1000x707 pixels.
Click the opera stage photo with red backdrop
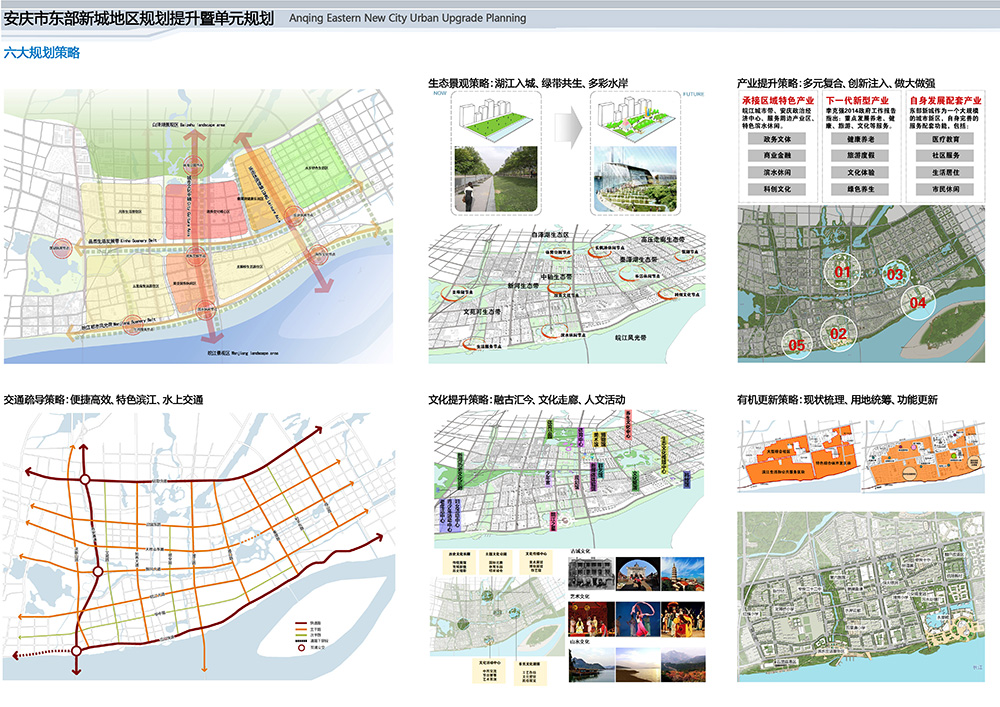[x=591, y=619]
